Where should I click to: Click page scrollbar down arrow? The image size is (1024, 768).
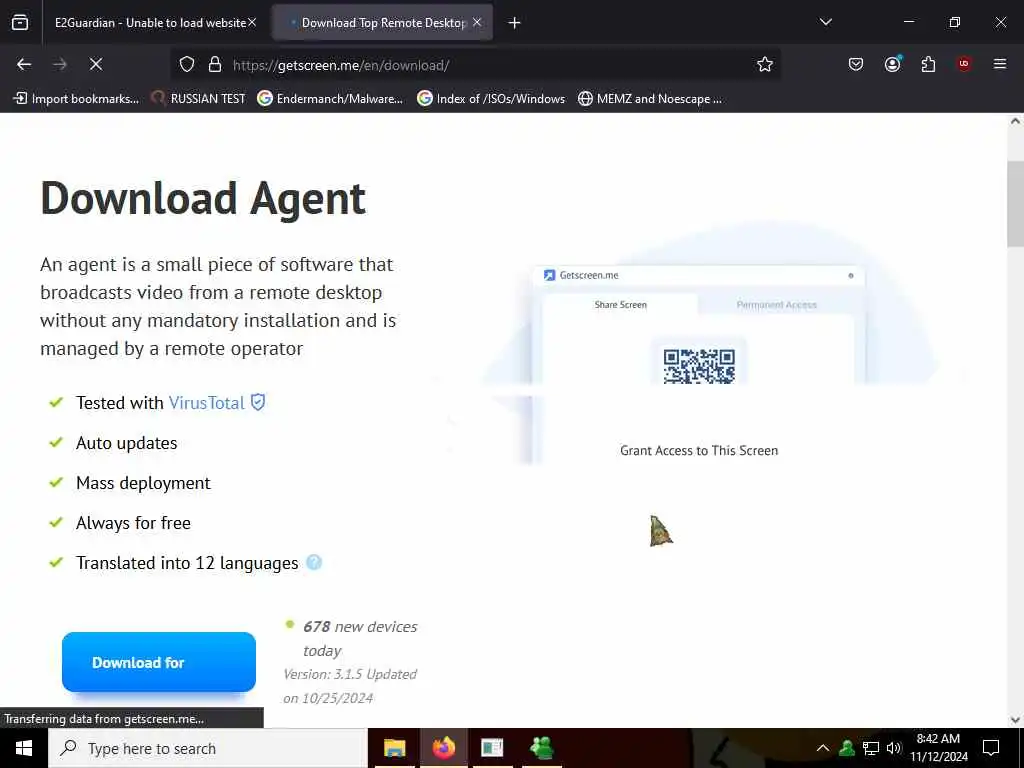click(x=1015, y=720)
